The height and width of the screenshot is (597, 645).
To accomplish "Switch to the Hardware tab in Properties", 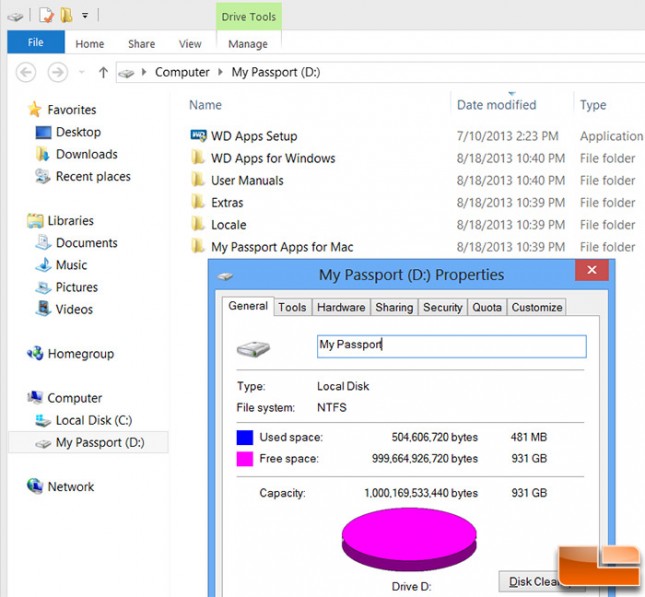I will coord(341,307).
